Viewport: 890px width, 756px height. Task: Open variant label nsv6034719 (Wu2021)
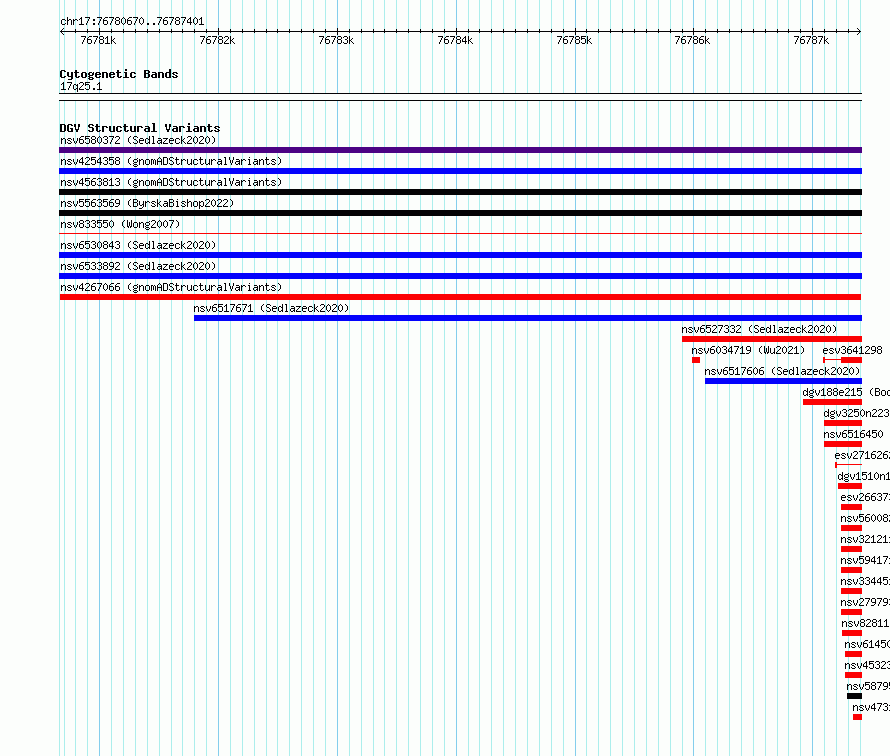pyautogui.click(x=748, y=350)
